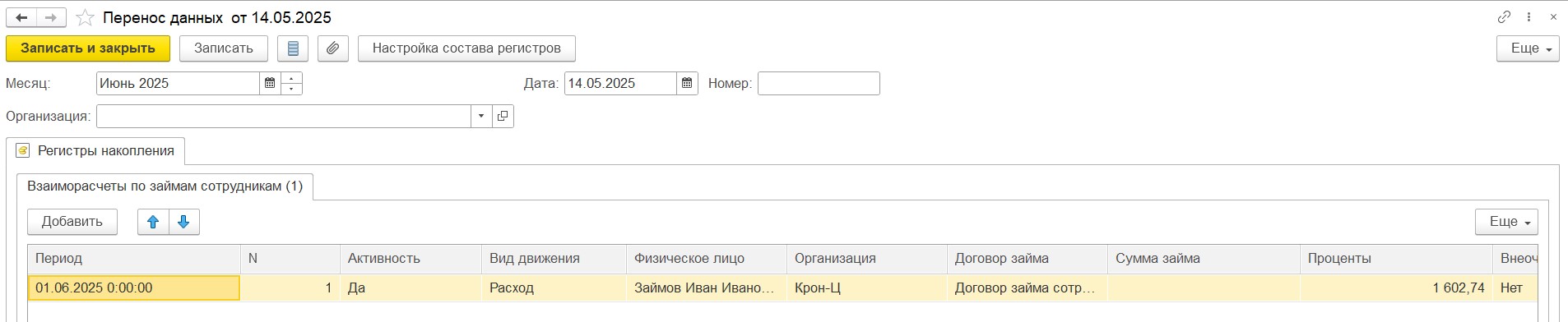Viewport: 1568px width, 322px height.
Task: Open the document movements report icon
Action: click(x=293, y=48)
